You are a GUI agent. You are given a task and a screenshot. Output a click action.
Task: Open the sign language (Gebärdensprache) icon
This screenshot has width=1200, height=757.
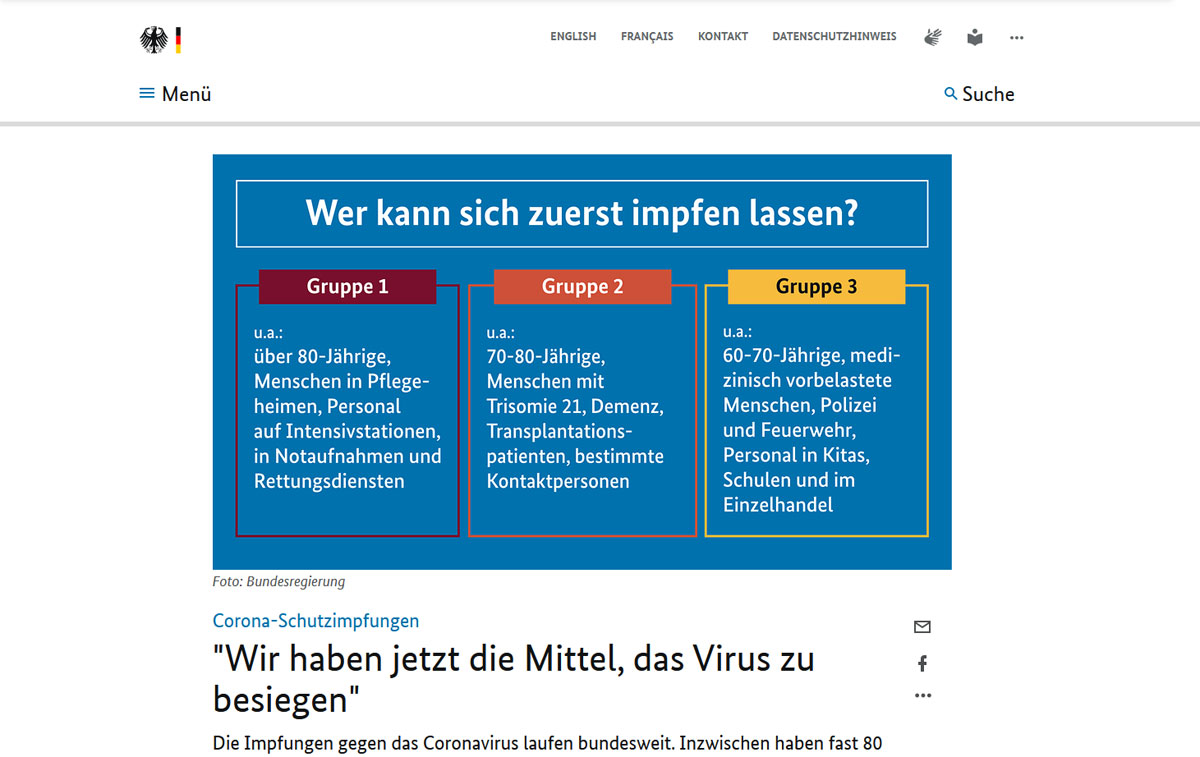coord(933,38)
